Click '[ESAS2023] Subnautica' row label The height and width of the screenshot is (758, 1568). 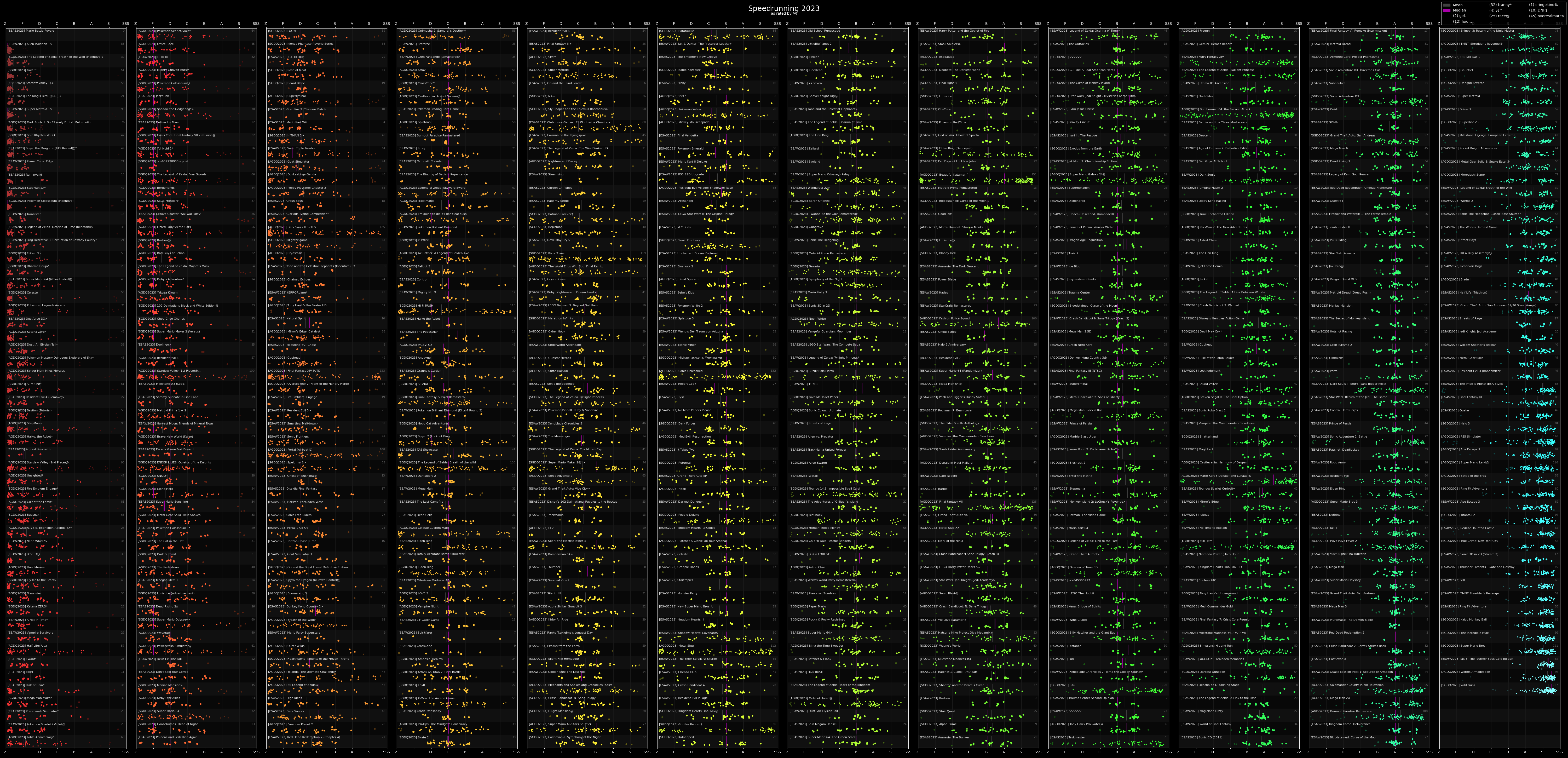pos(1328,83)
